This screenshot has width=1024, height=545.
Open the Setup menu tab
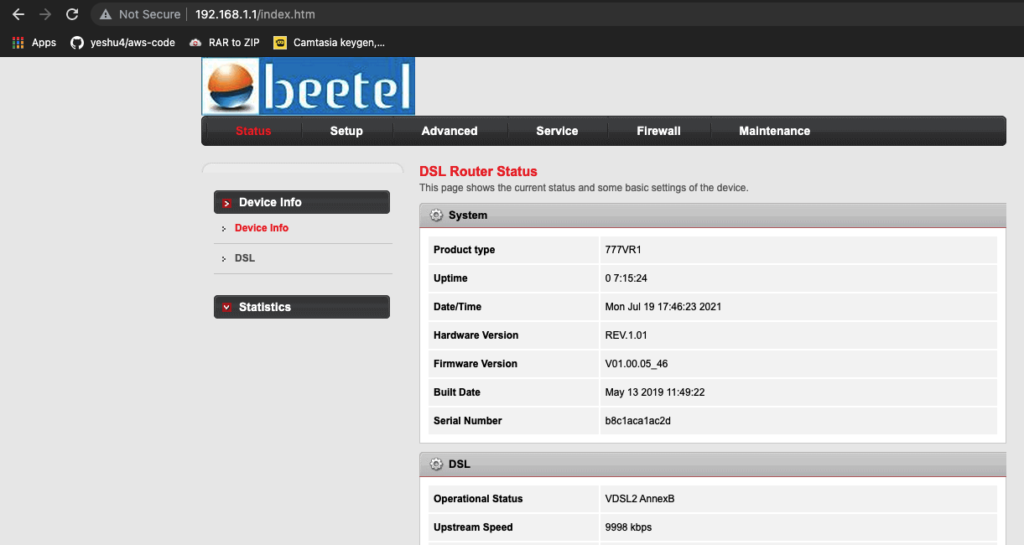[x=346, y=131]
